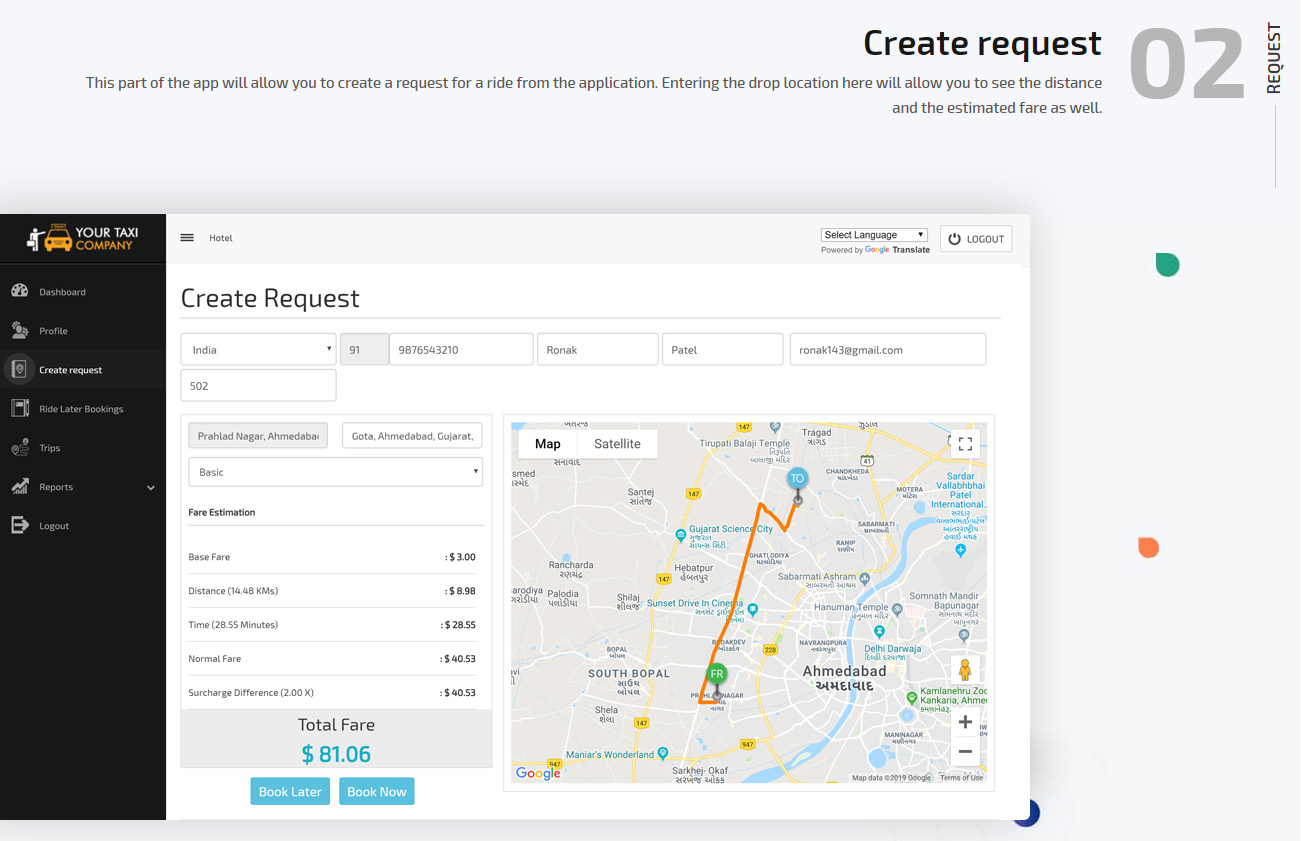The image size is (1301, 841).
Task: Click the Dashboard gauge icon in sidebar
Action: 19,291
